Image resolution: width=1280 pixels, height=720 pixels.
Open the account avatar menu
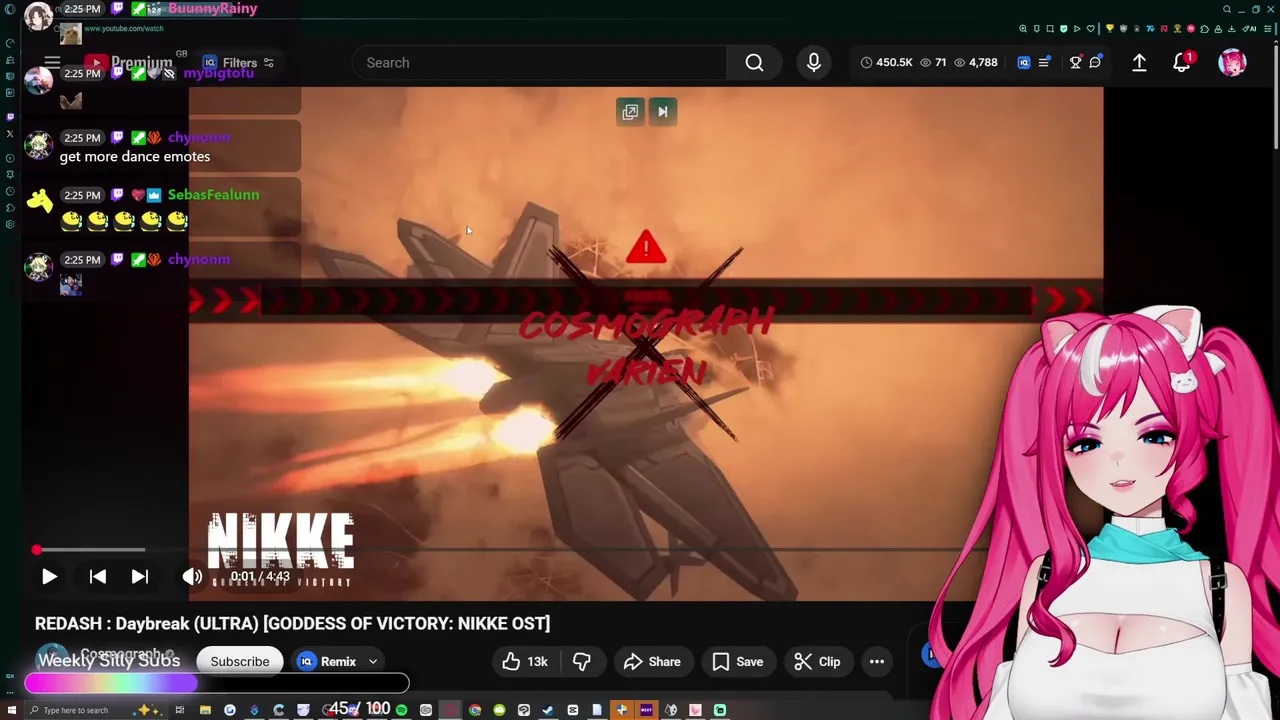coord(1233,62)
